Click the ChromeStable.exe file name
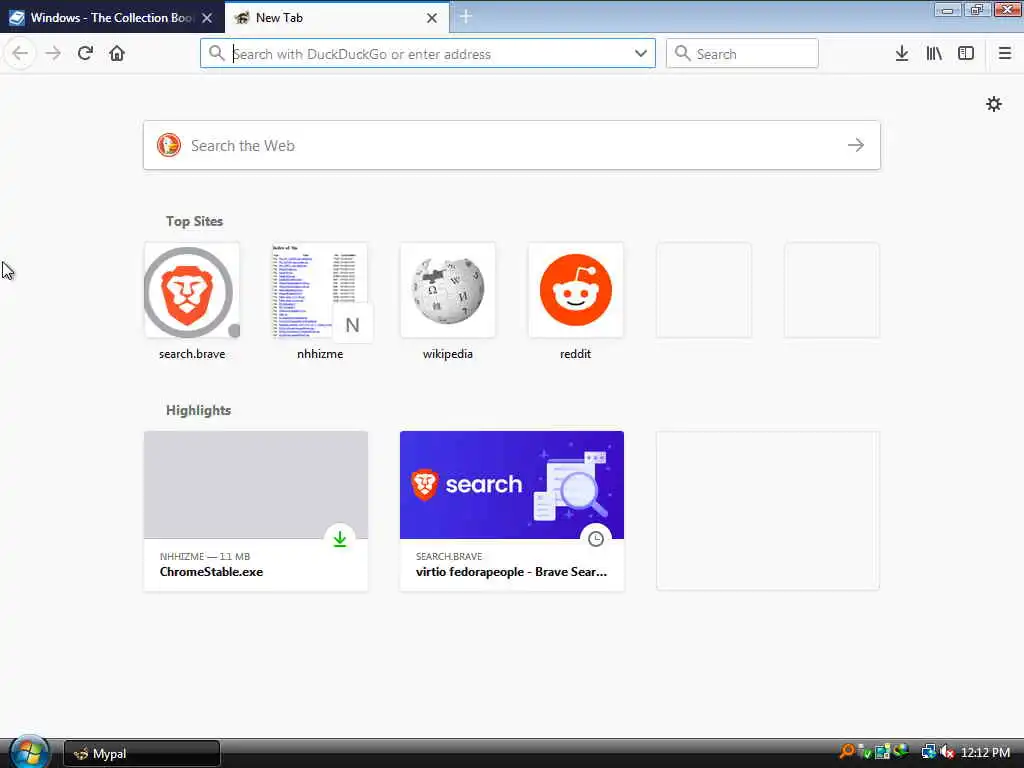Screen dimensions: 1024x768 coord(212,572)
